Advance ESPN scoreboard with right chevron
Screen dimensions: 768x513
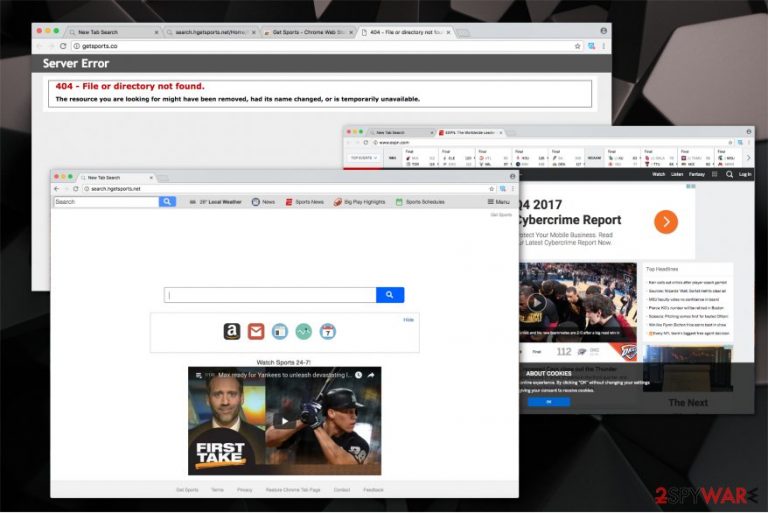point(748,158)
